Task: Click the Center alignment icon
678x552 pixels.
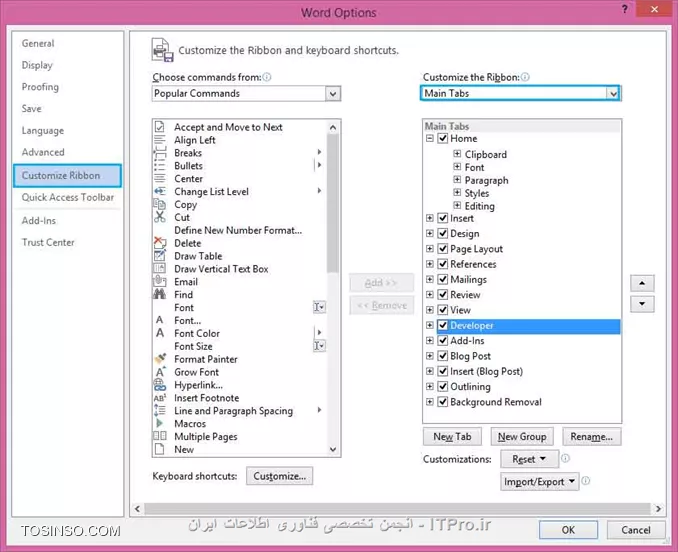Action: [160, 179]
